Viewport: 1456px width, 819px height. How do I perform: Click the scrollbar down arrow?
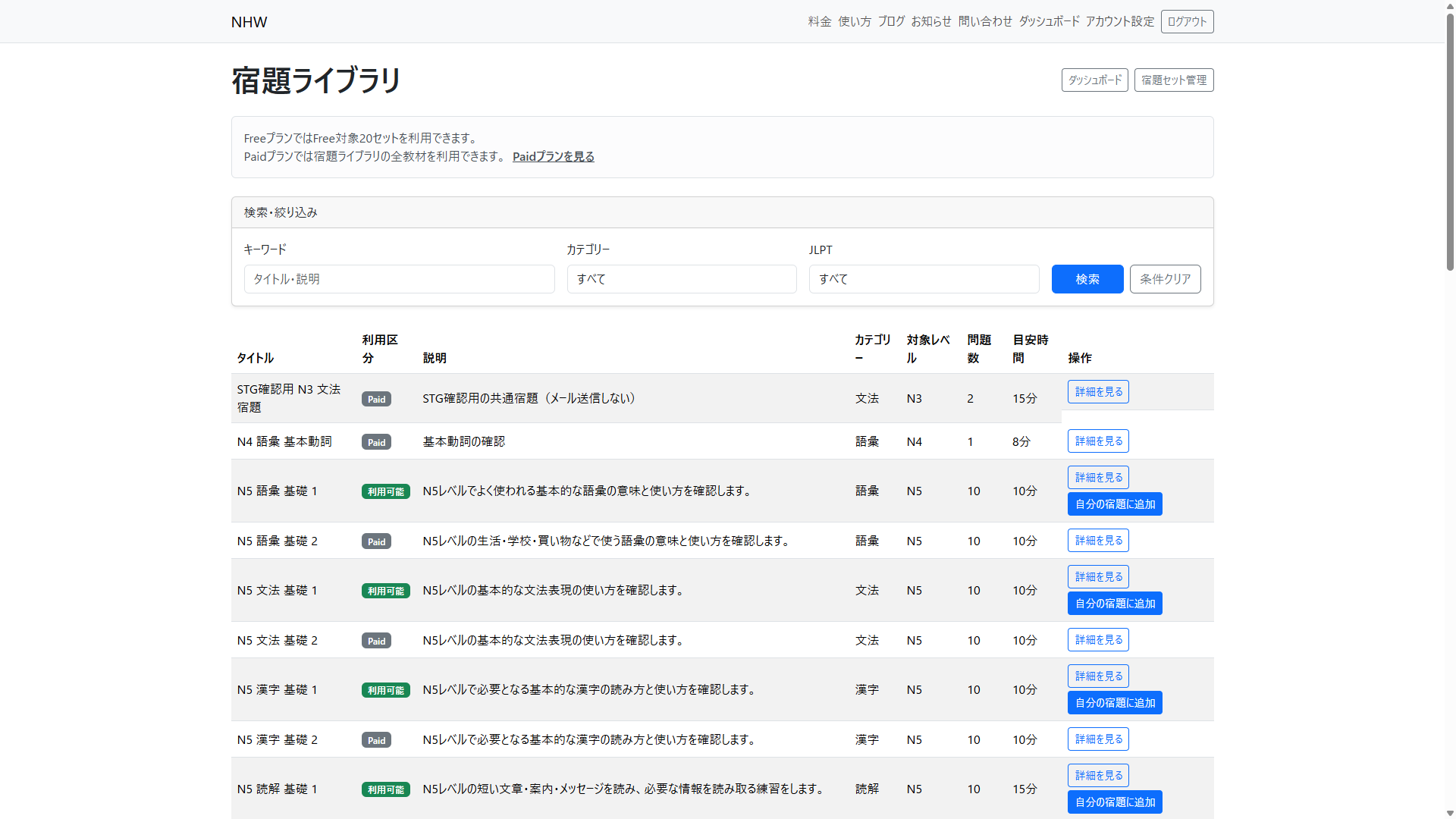tap(1450, 813)
